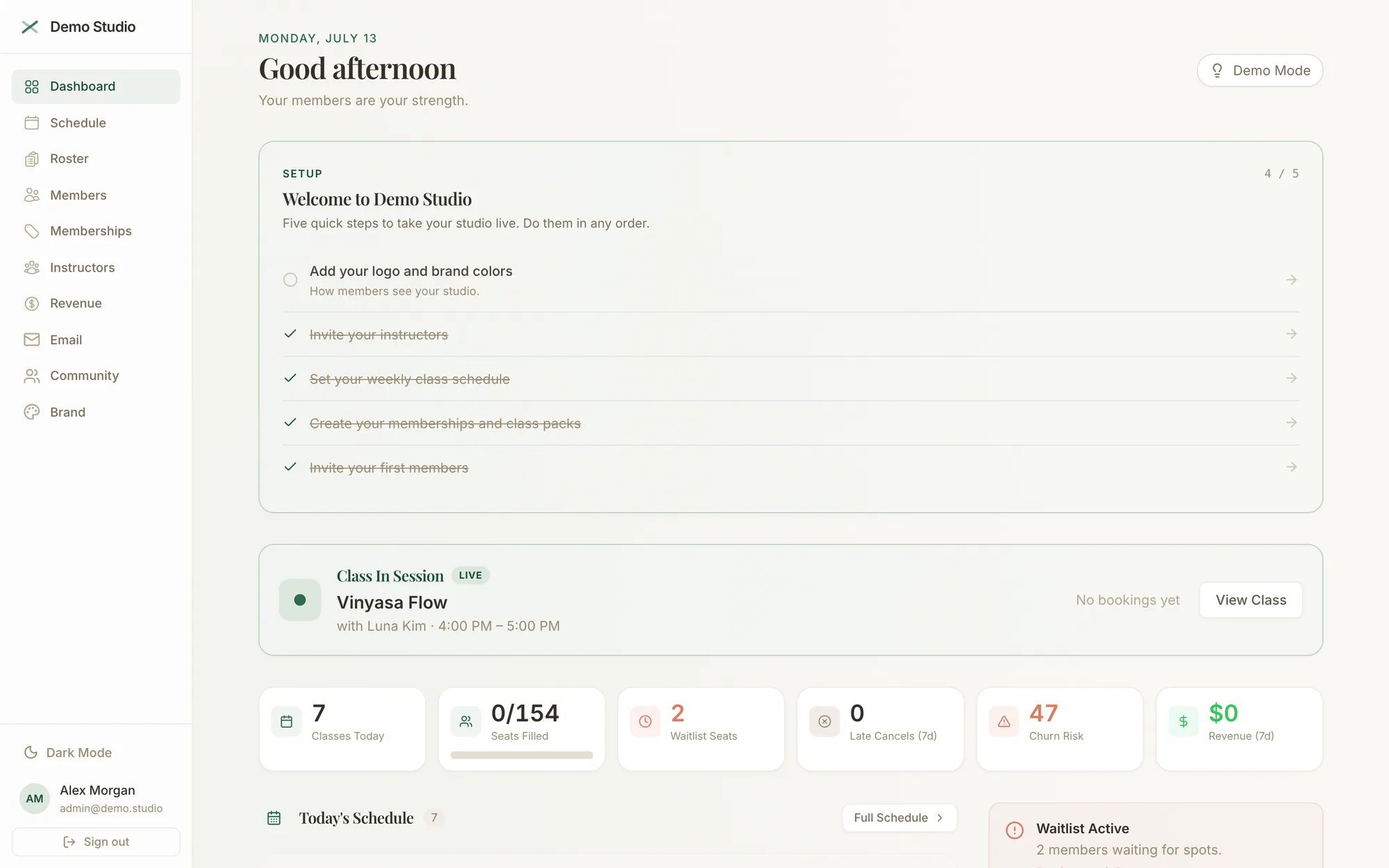Click the 47 Churn Risk value

coord(1044,713)
